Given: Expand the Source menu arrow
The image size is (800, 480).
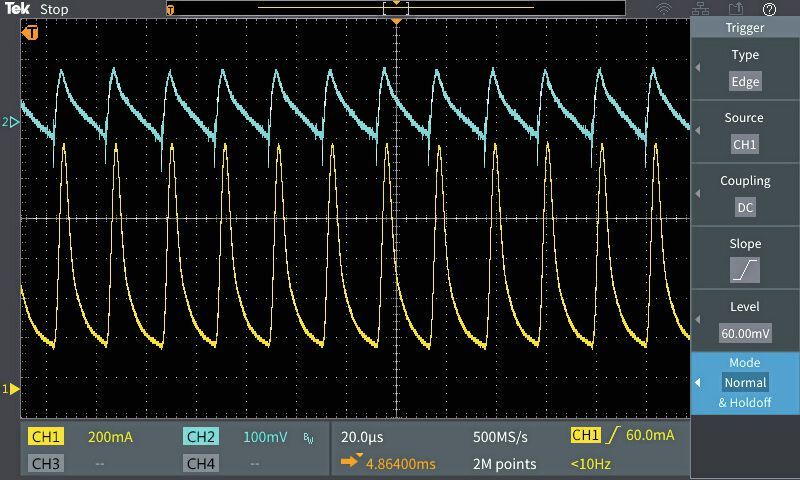Looking at the screenshot, I should [x=697, y=131].
